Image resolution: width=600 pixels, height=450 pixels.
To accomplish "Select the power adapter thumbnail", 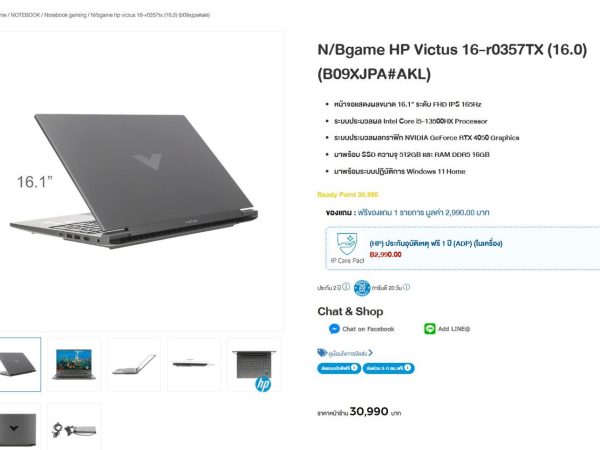I will (74, 427).
